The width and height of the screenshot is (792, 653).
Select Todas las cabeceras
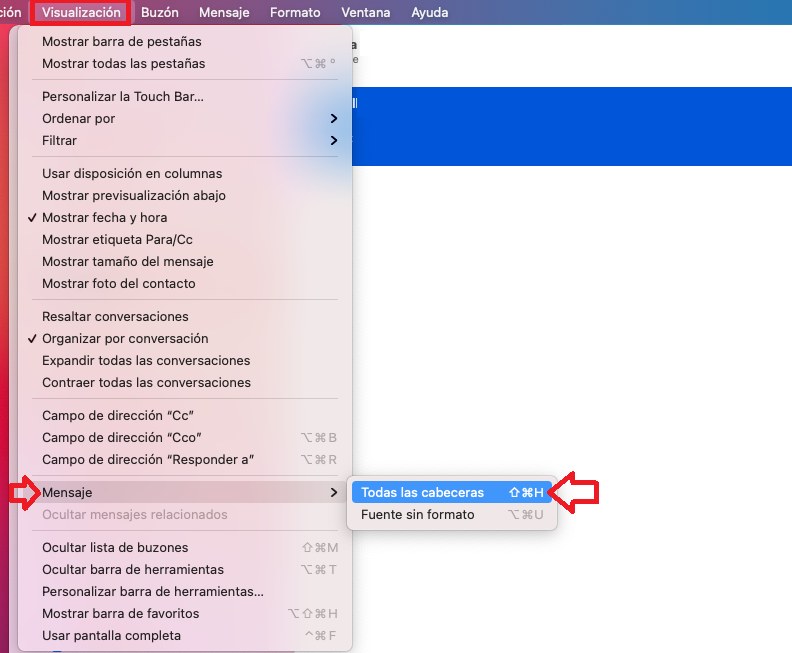point(452,492)
